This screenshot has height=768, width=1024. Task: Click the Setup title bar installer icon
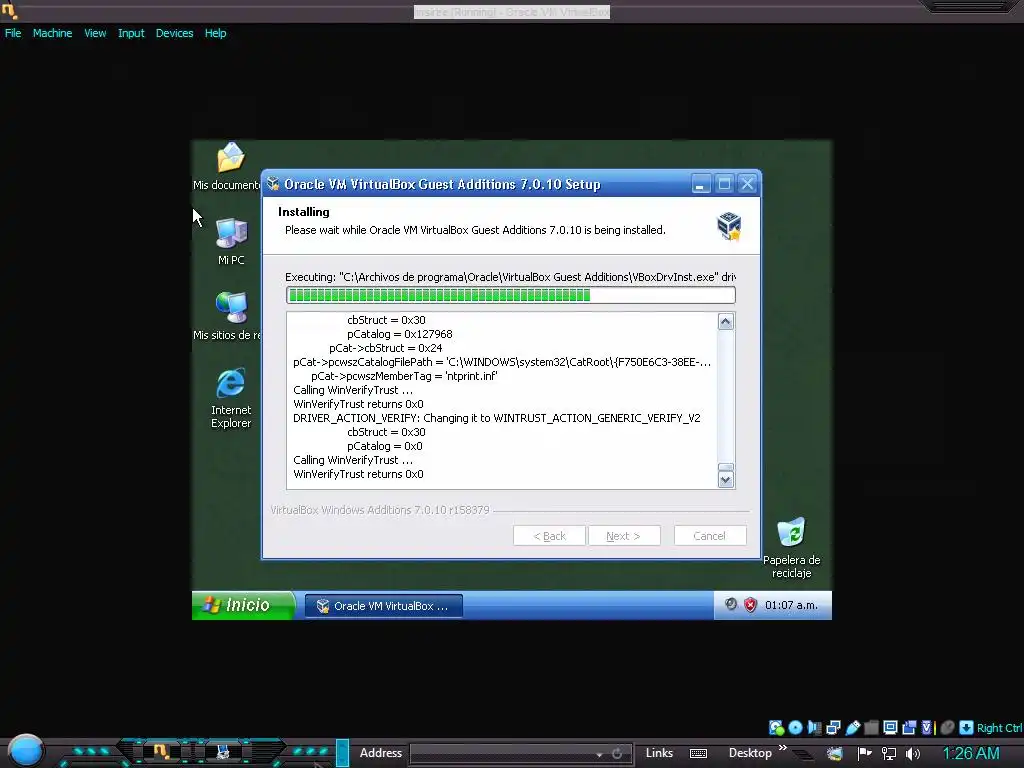(x=273, y=184)
